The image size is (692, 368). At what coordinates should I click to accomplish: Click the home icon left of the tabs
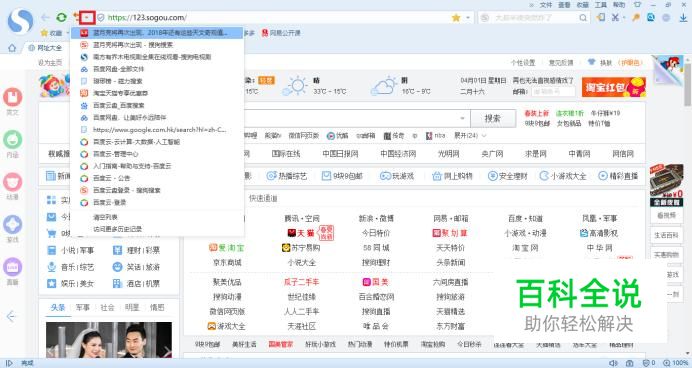click(x=12, y=48)
